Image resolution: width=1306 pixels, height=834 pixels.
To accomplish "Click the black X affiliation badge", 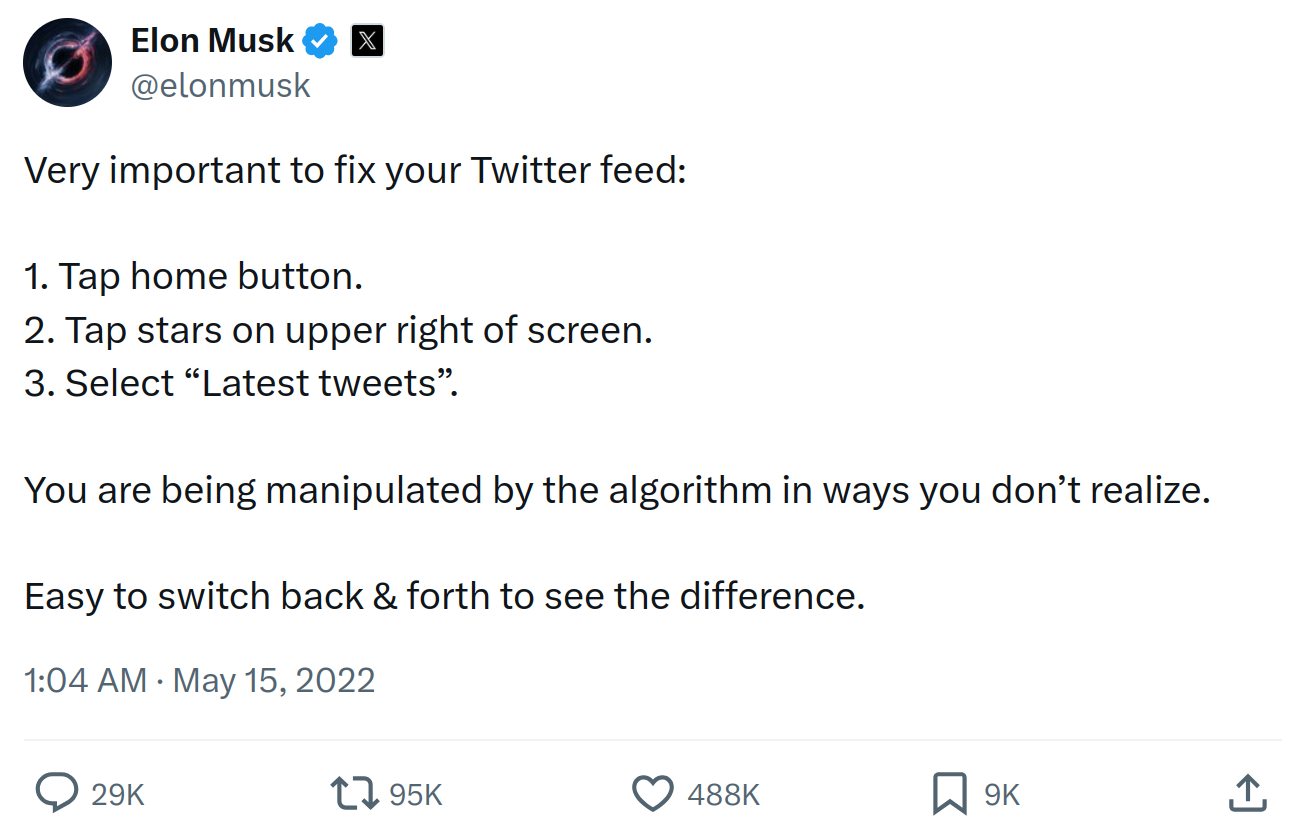I will click(x=368, y=41).
